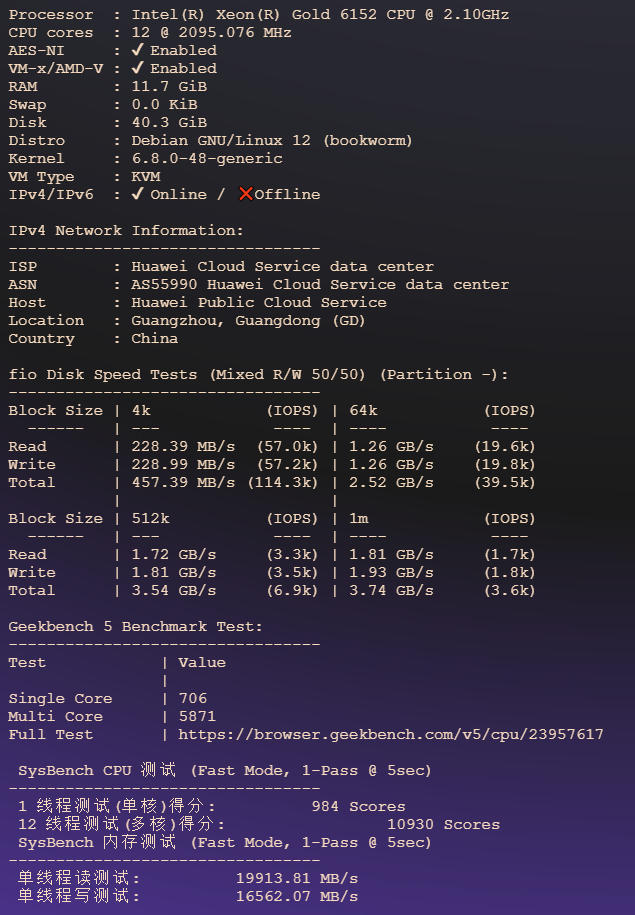Click the Guangzhou, Guangdong location text
Screen dimensions: 635x915
click(248, 320)
